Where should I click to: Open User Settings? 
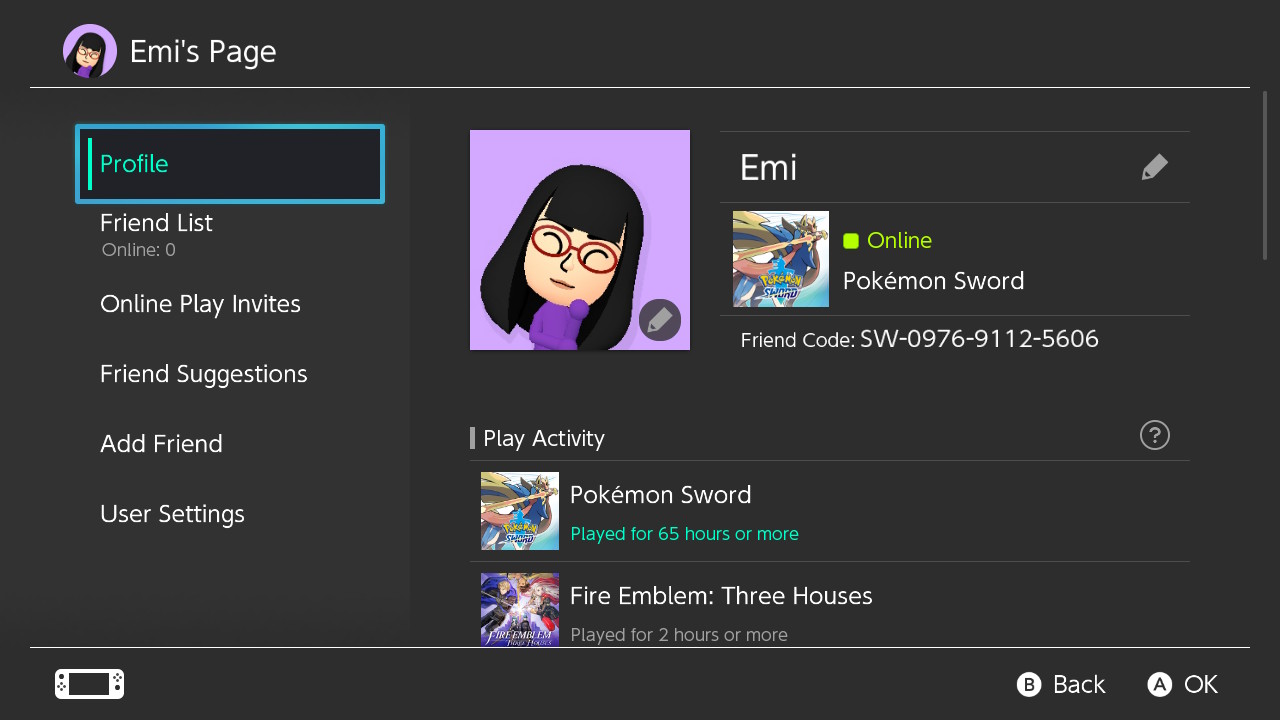pos(172,514)
